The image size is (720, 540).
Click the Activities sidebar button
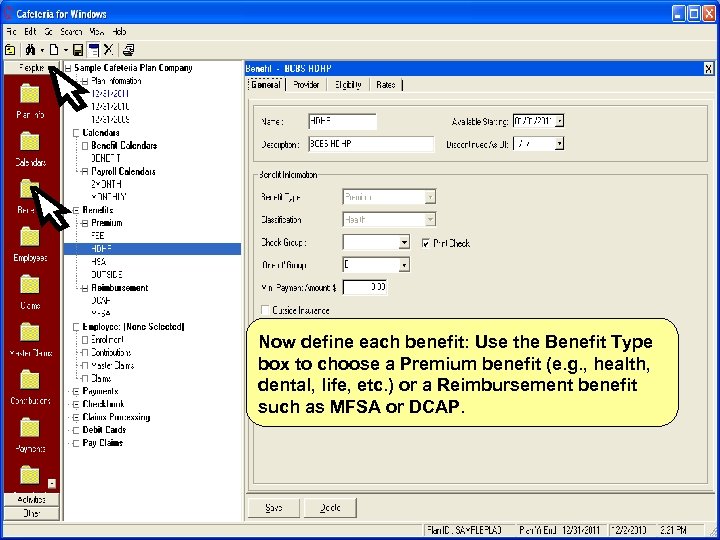coord(31,499)
